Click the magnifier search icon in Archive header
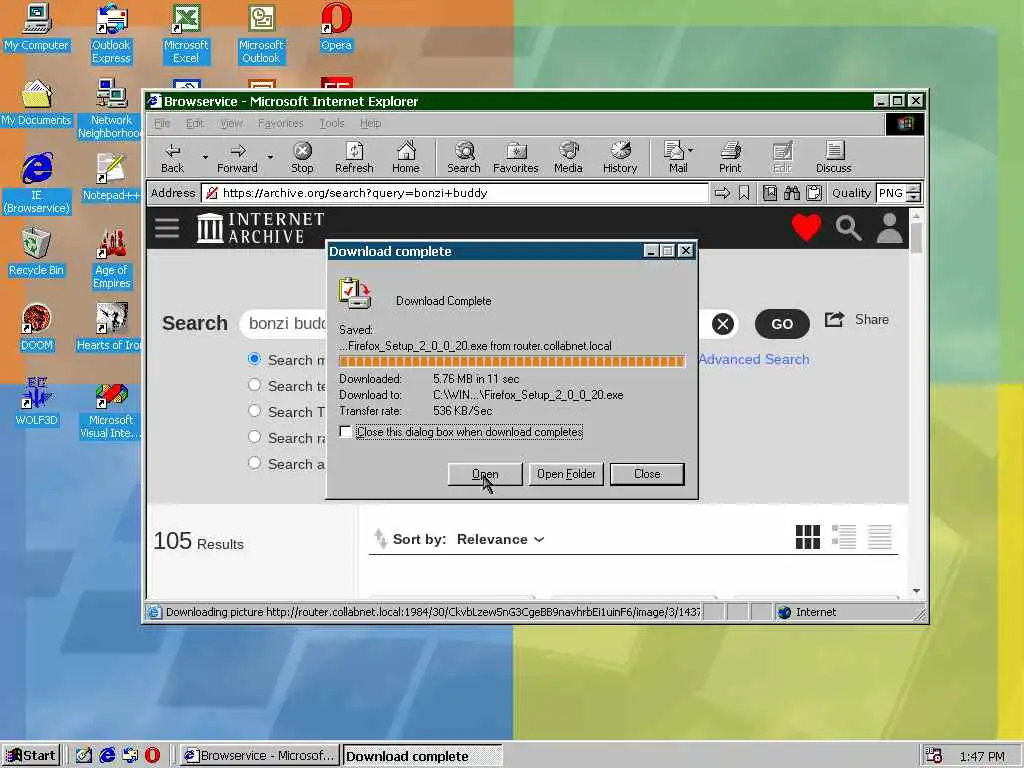 pyautogui.click(x=848, y=228)
